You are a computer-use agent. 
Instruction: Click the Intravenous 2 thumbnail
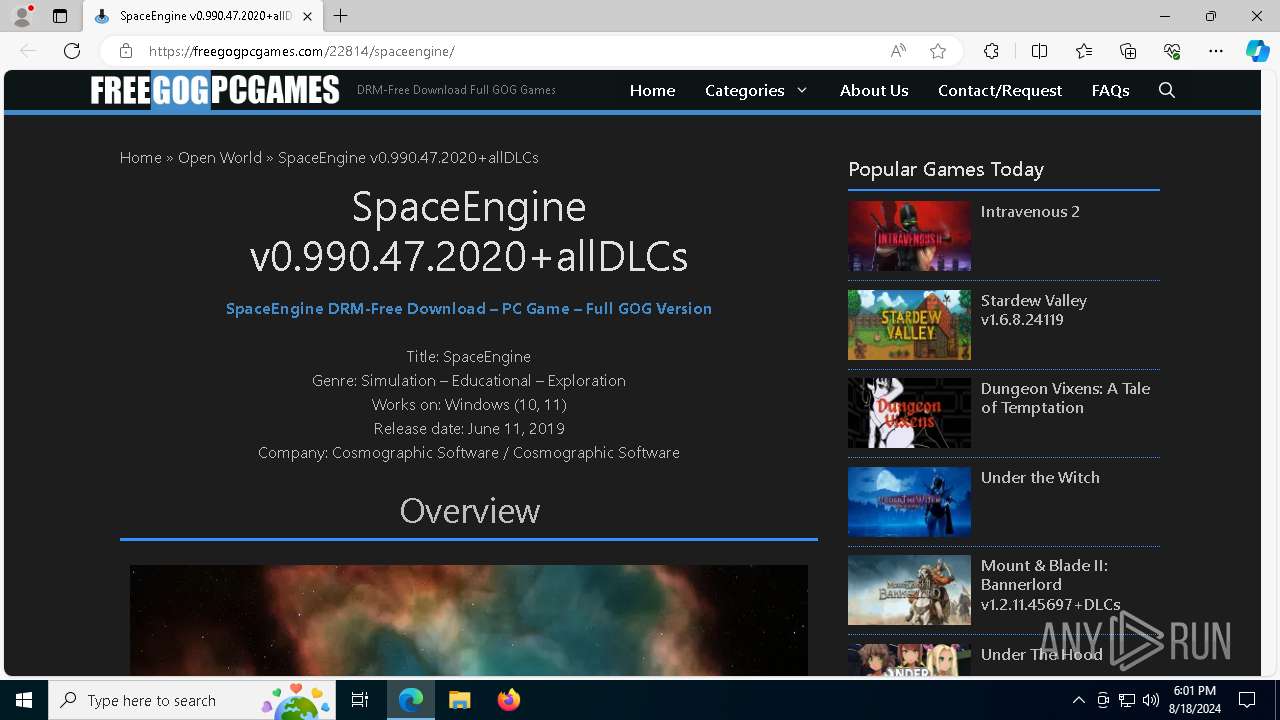coord(909,236)
